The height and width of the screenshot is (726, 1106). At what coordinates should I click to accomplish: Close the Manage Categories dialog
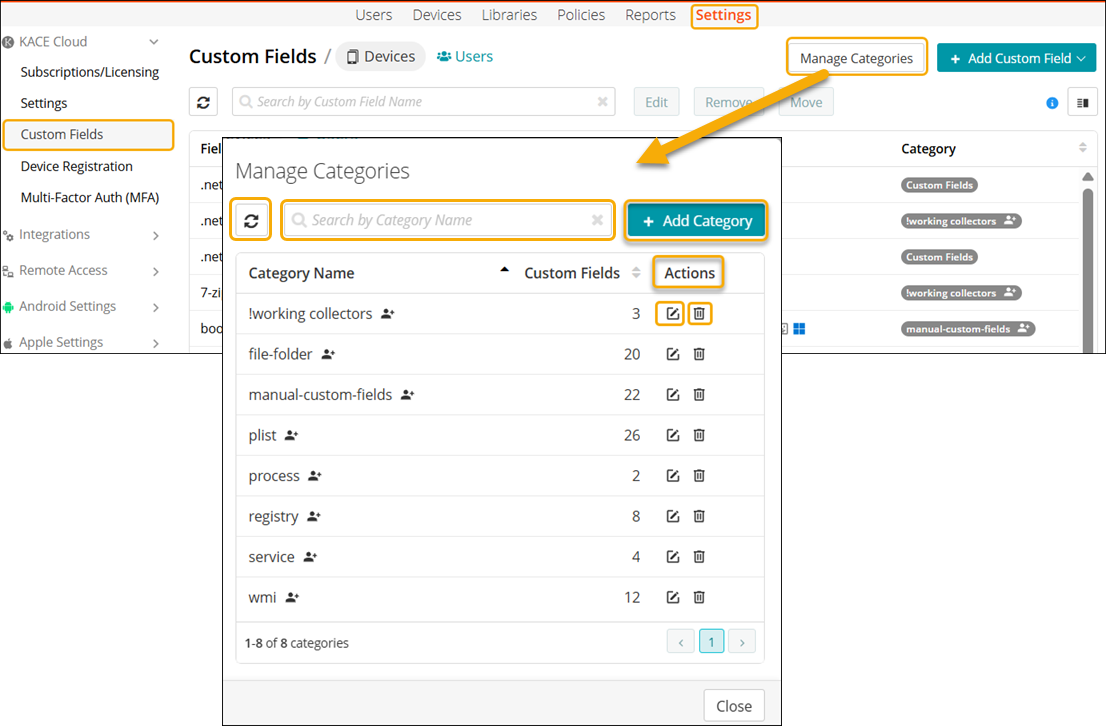[x=733, y=706]
